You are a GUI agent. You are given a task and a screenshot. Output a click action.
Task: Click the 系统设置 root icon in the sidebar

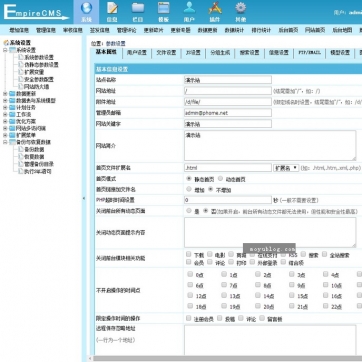point(6,43)
